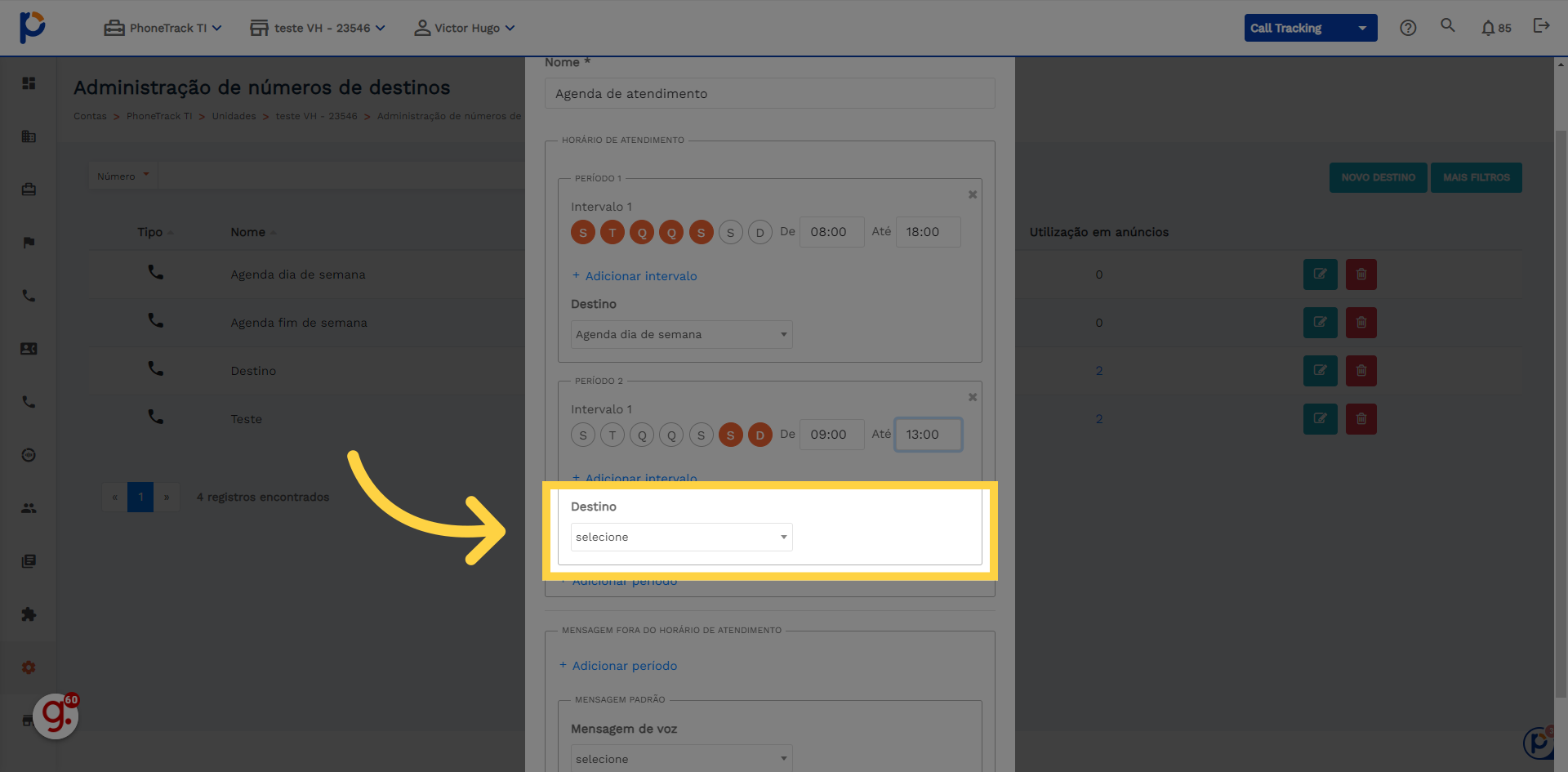This screenshot has width=1568, height=772.
Task: Enable the unselected S day in Período 1
Action: pyautogui.click(x=730, y=232)
